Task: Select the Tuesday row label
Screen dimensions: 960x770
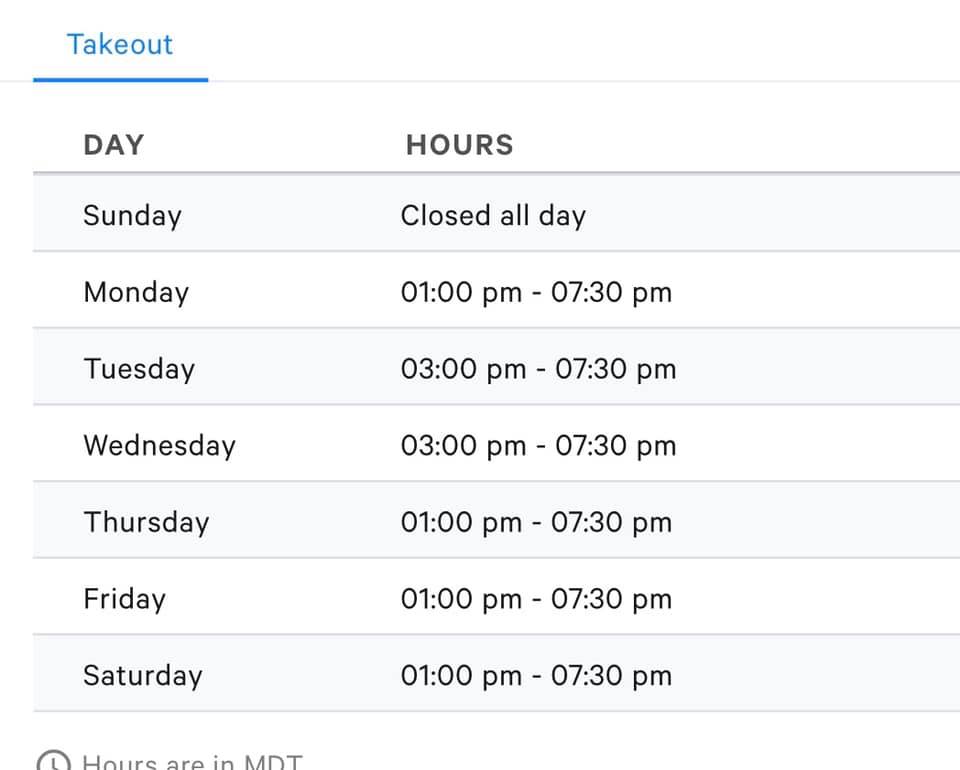Action: click(139, 369)
